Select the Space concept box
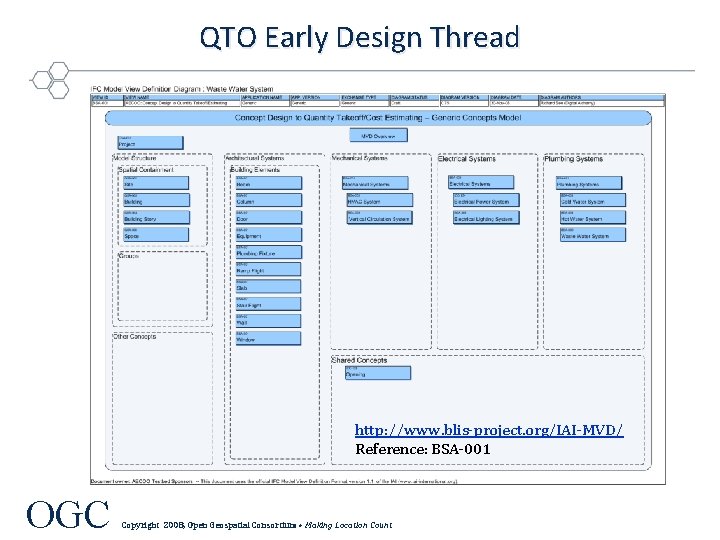The width and height of the screenshot is (720, 540). [156, 235]
